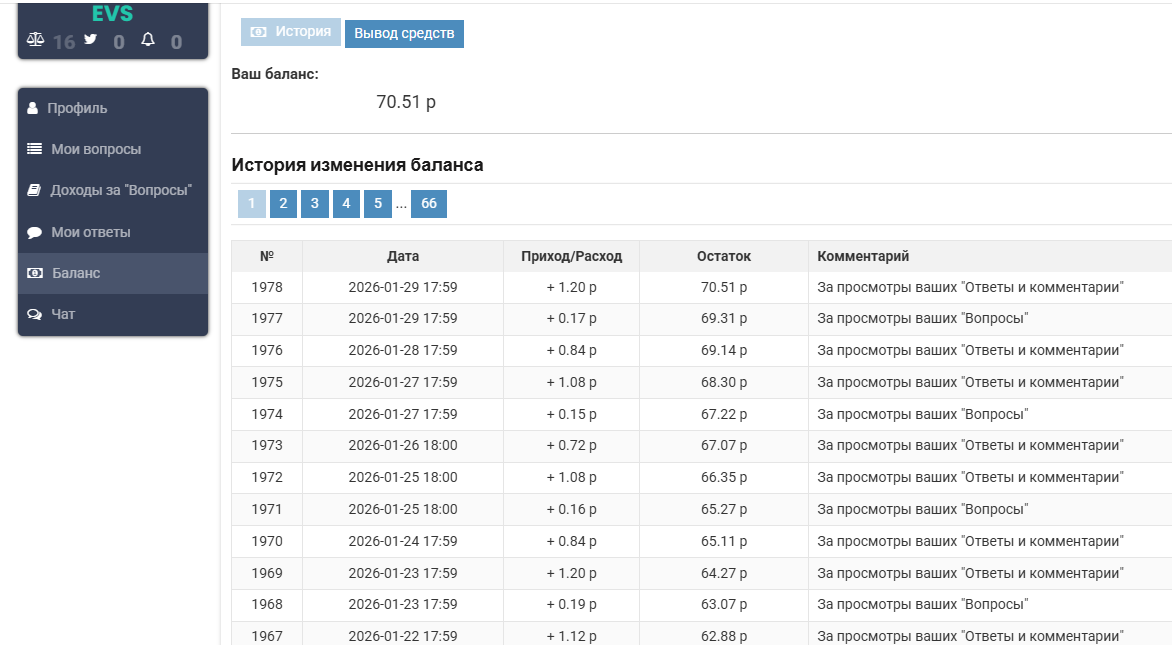Click row number 1971

coord(267,509)
